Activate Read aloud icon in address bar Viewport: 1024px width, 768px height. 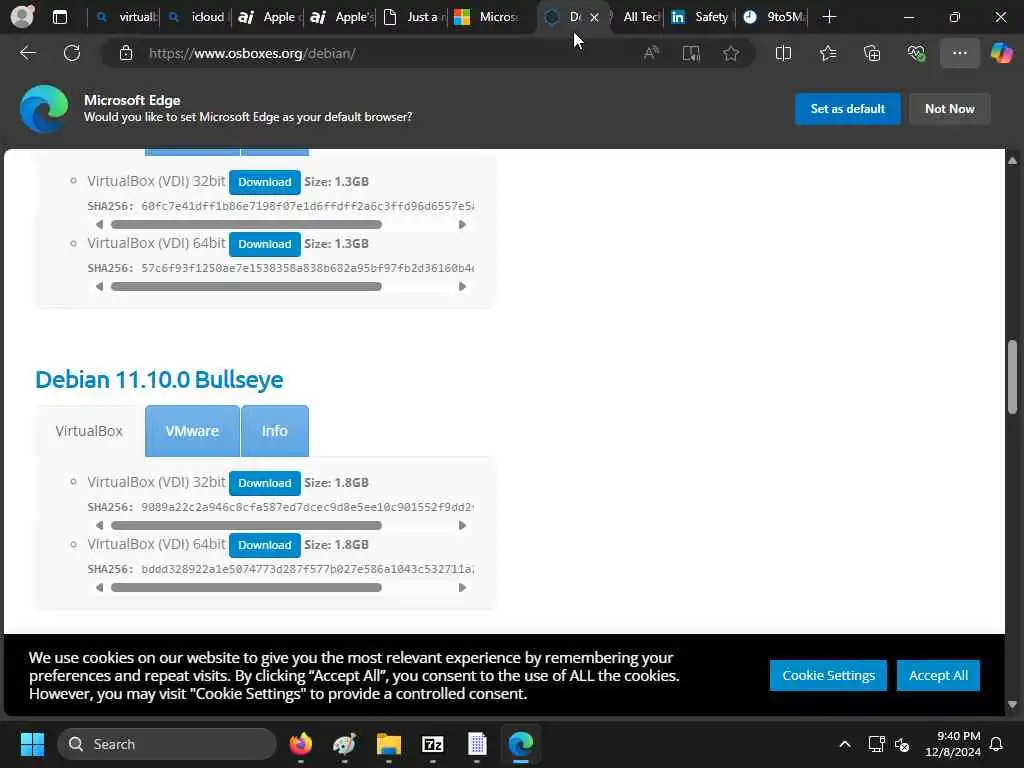pos(651,53)
